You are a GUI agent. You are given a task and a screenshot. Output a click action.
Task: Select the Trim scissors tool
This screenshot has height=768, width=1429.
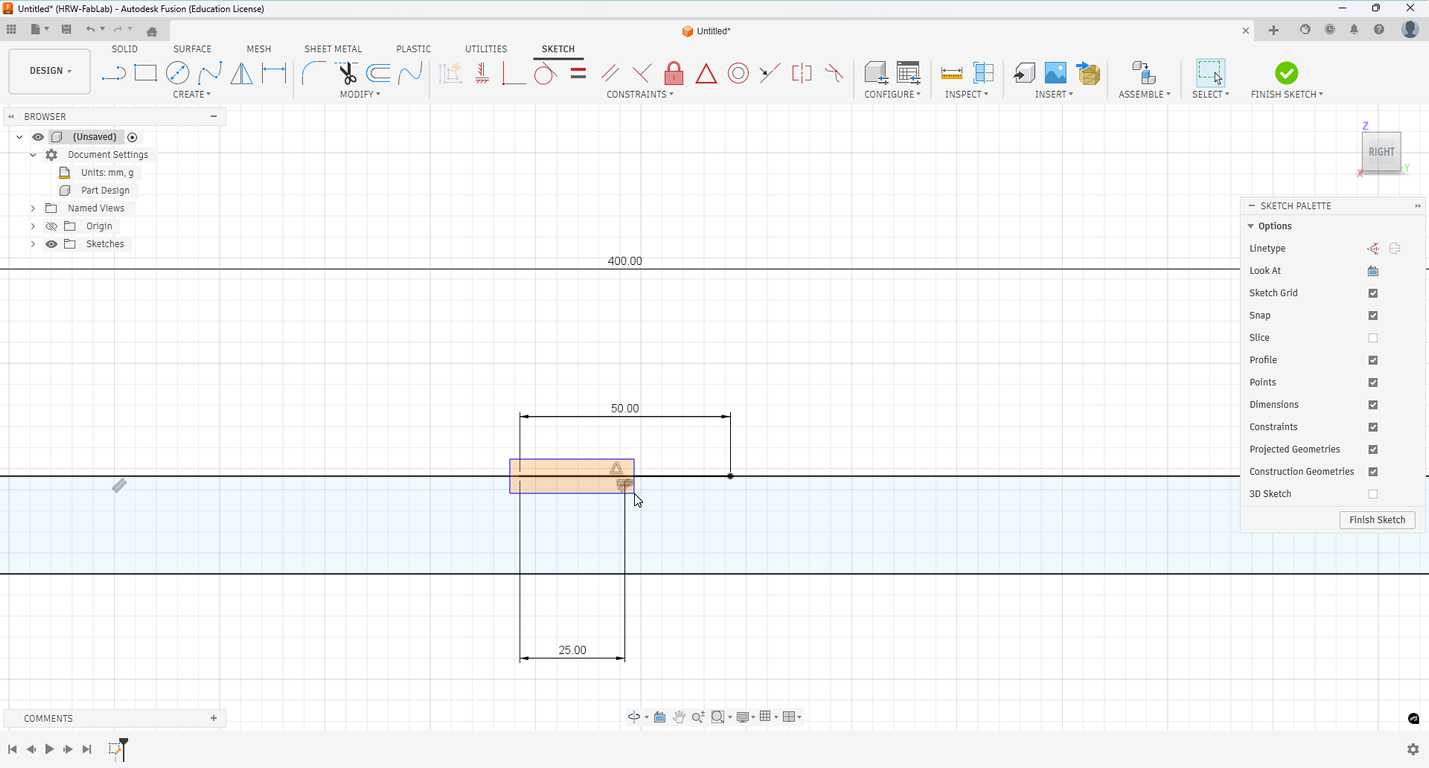(346, 73)
